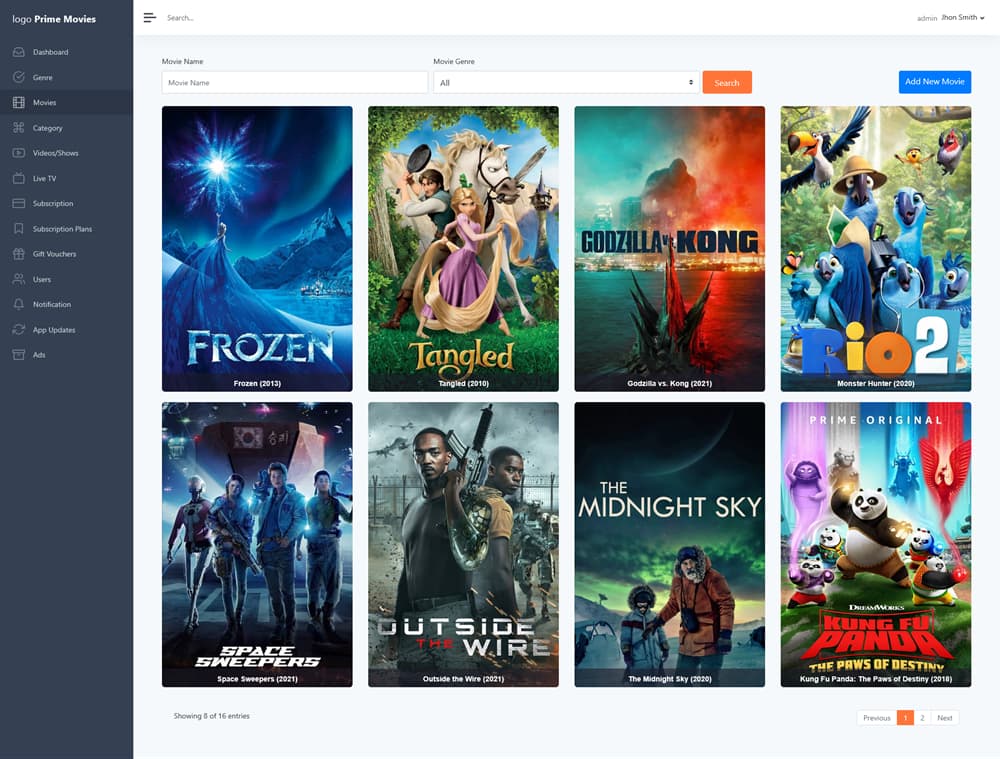Go to Genre section
Screen dimensions: 1000x759
pos(66,77)
